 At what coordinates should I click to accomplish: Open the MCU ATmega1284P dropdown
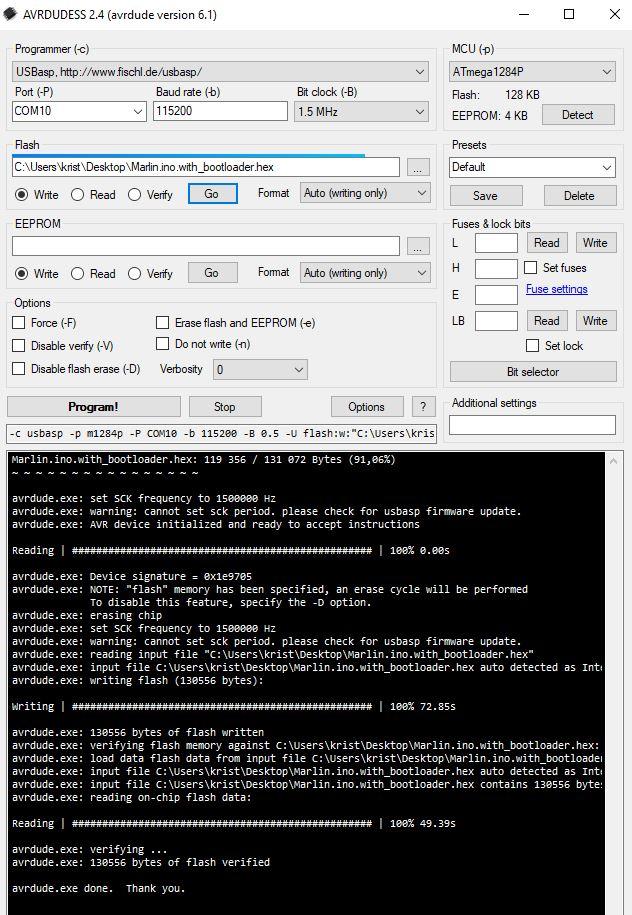(532, 72)
